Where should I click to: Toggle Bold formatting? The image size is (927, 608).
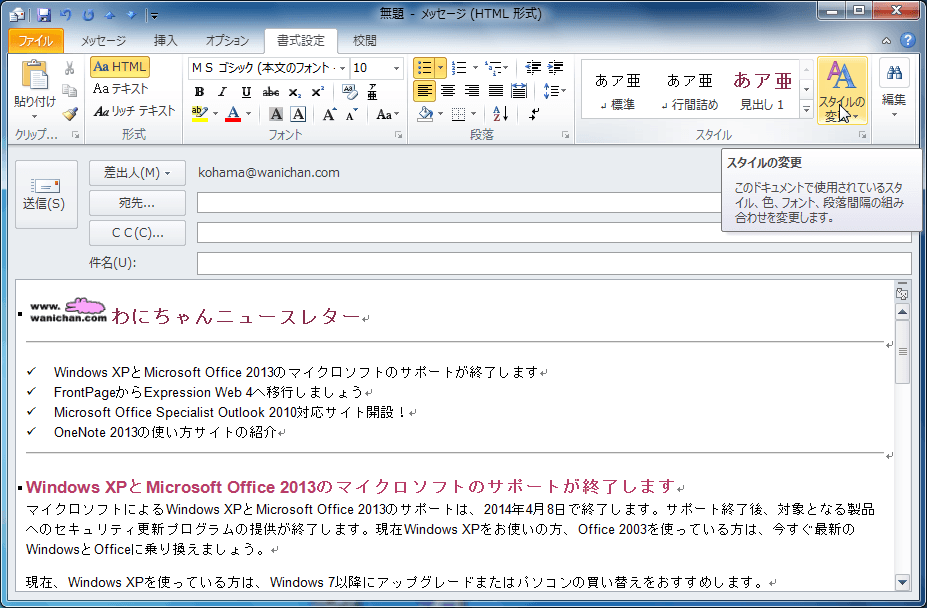[x=199, y=92]
